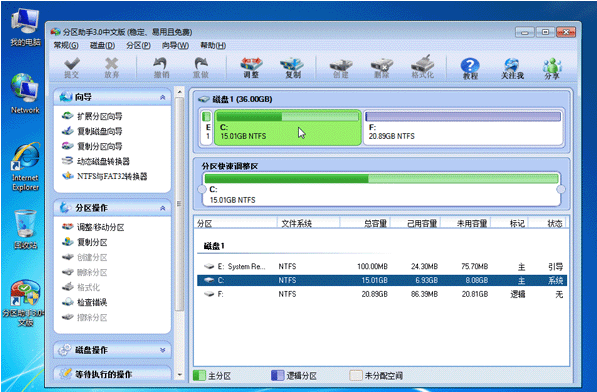Click the 文件系统 column header
Viewport: 597px width, 392px height.
pyautogui.click(x=308, y=223)
